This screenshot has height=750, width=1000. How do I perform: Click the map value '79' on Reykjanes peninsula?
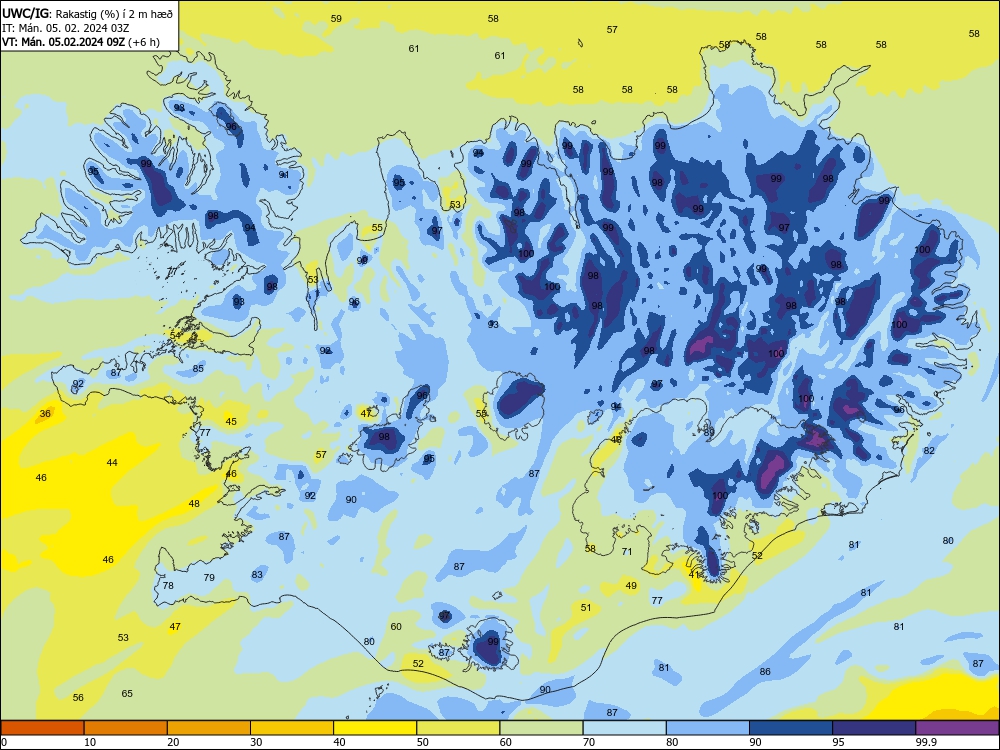209,577
